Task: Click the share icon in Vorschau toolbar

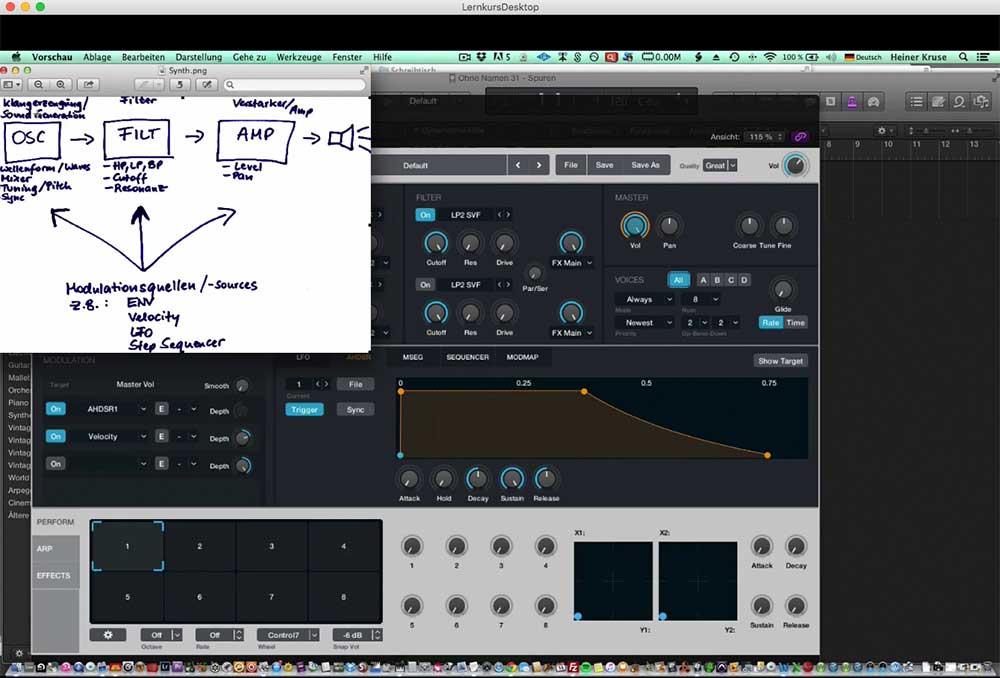Action: 89,85
